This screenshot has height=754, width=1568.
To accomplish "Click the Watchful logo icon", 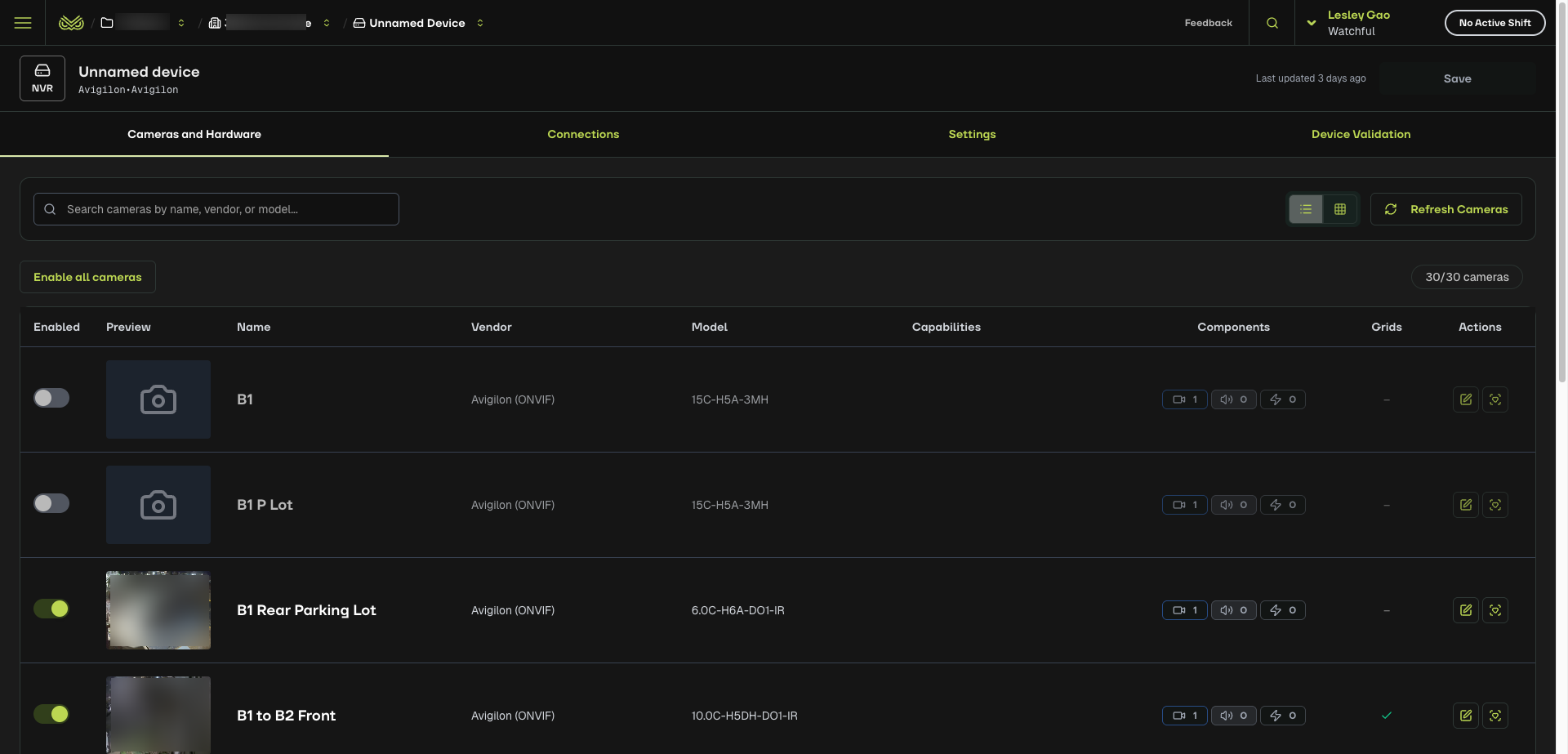I will click(x=72, y=23).
